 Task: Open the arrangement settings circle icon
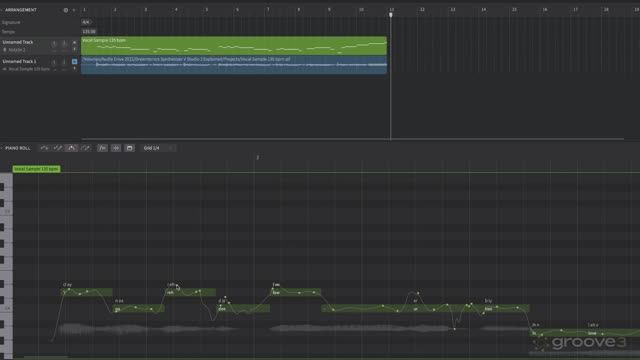click(x=66, y=10)
